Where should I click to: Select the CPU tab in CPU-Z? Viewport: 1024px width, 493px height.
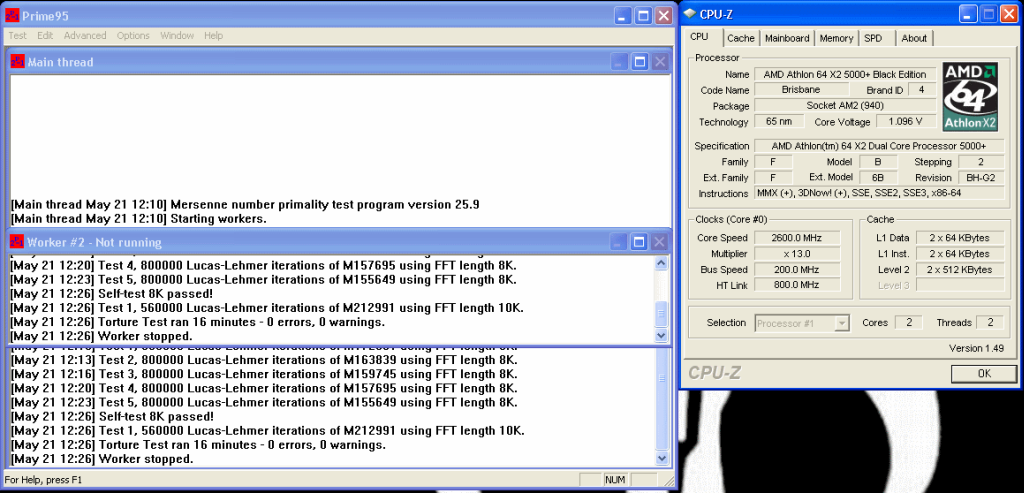tap(699, 37)
